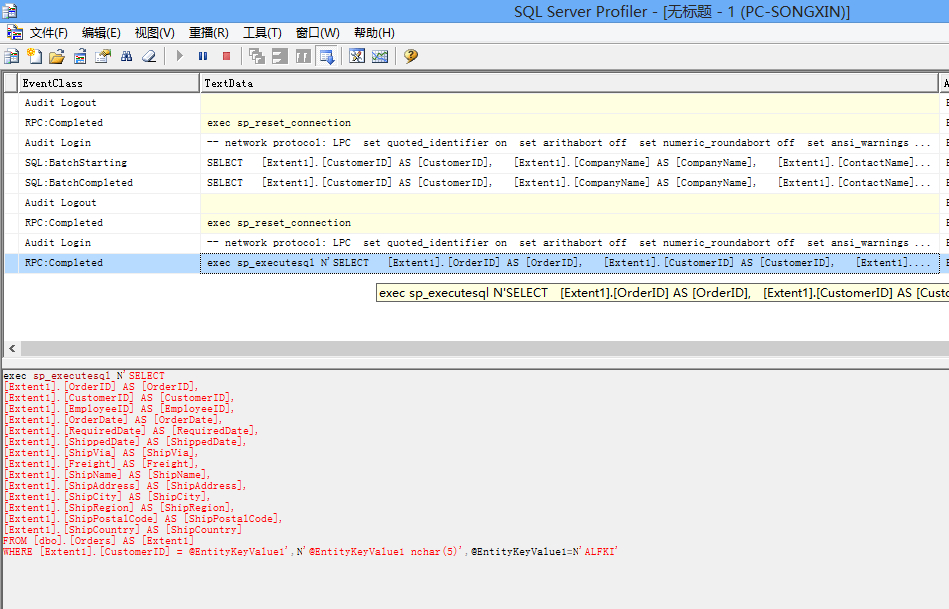
Task: Stop the running trace red square
Action: pos(226,56)
